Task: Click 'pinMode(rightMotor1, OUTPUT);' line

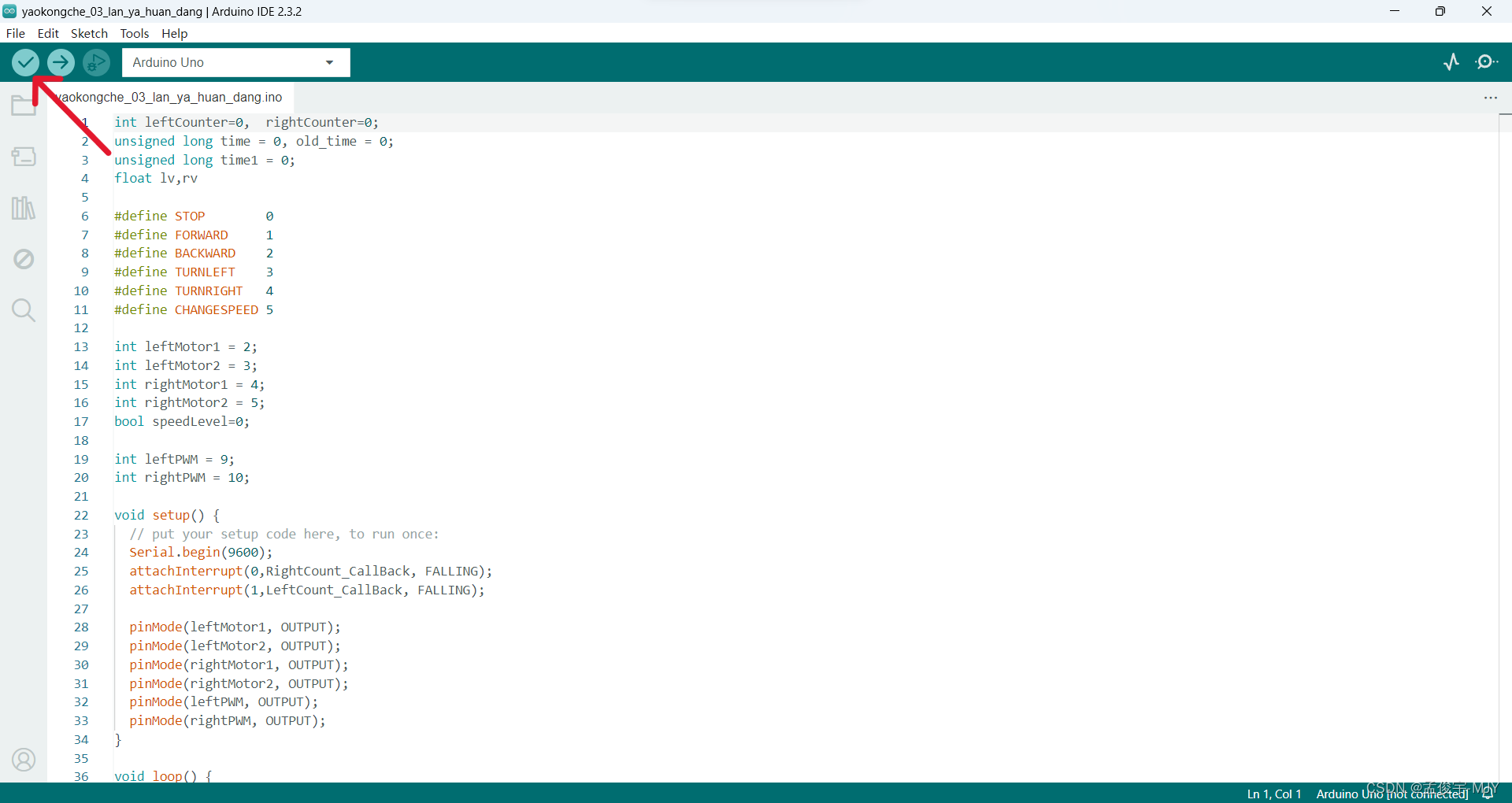Action: (239, 665)
